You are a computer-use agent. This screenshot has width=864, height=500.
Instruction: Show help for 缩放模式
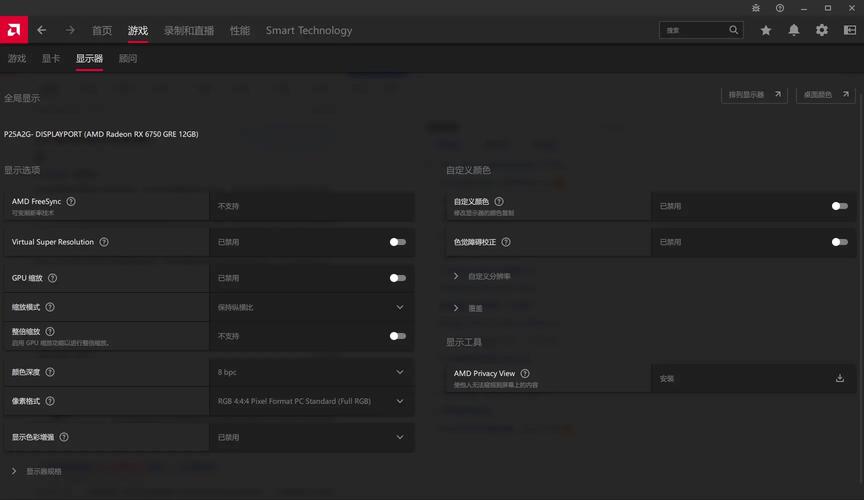[50, 307]
